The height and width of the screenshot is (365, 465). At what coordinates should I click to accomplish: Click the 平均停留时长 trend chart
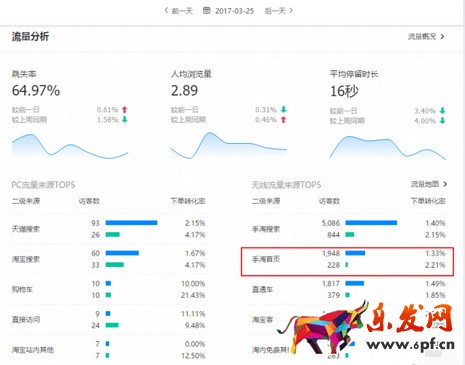click(x=388, y=148)
